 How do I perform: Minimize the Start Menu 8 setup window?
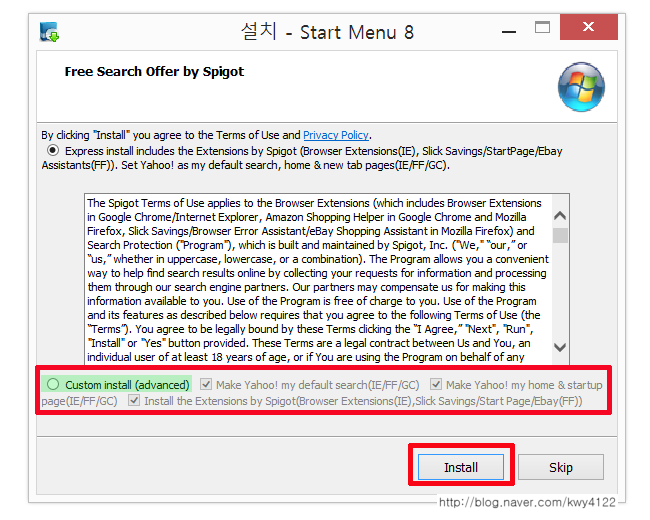(x=509, y=32)
